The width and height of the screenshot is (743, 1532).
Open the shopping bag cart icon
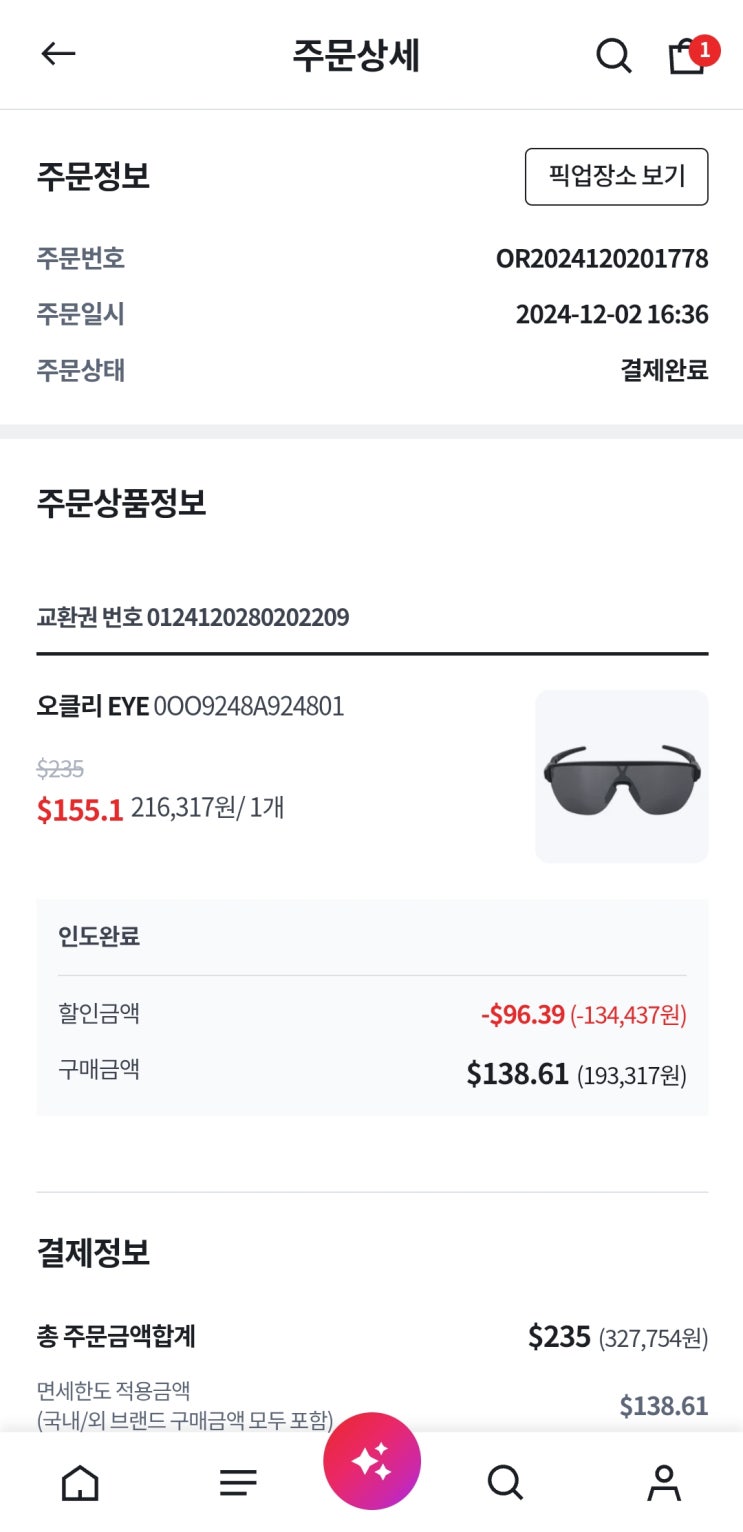pos(687,56)
